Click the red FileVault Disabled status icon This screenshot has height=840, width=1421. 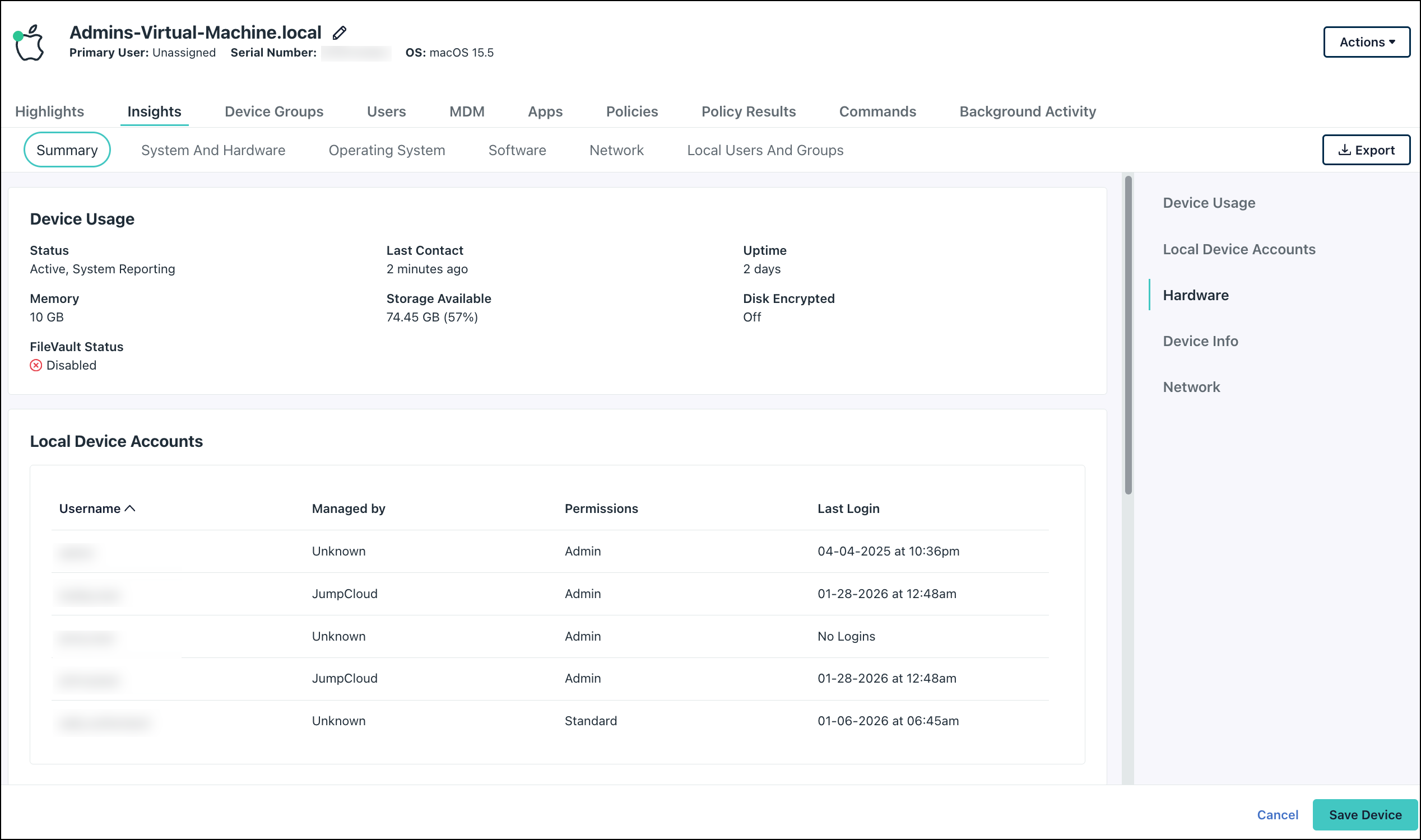click(36, 365)
